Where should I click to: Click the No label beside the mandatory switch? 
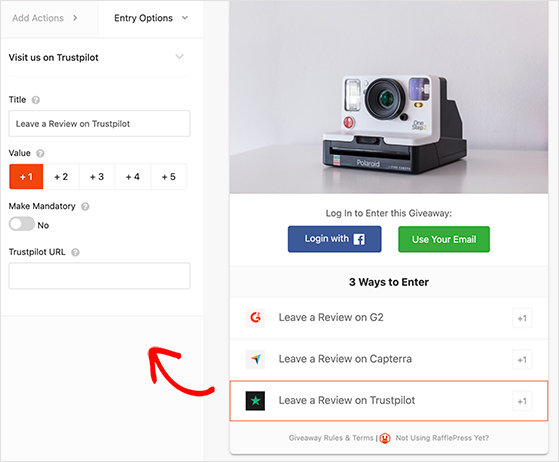click(43, 225)
